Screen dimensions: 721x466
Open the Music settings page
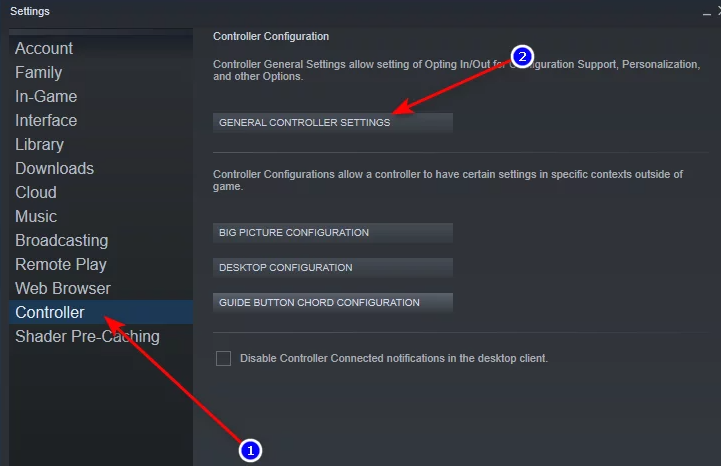click(x=101, y=216)
